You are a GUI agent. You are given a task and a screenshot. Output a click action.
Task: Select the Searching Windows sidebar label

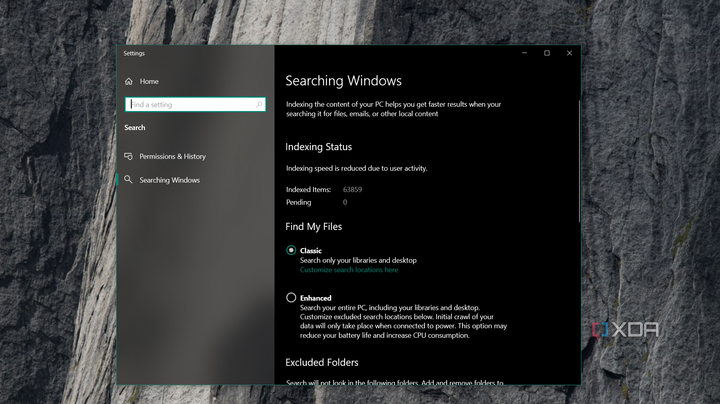coord(169,180)
